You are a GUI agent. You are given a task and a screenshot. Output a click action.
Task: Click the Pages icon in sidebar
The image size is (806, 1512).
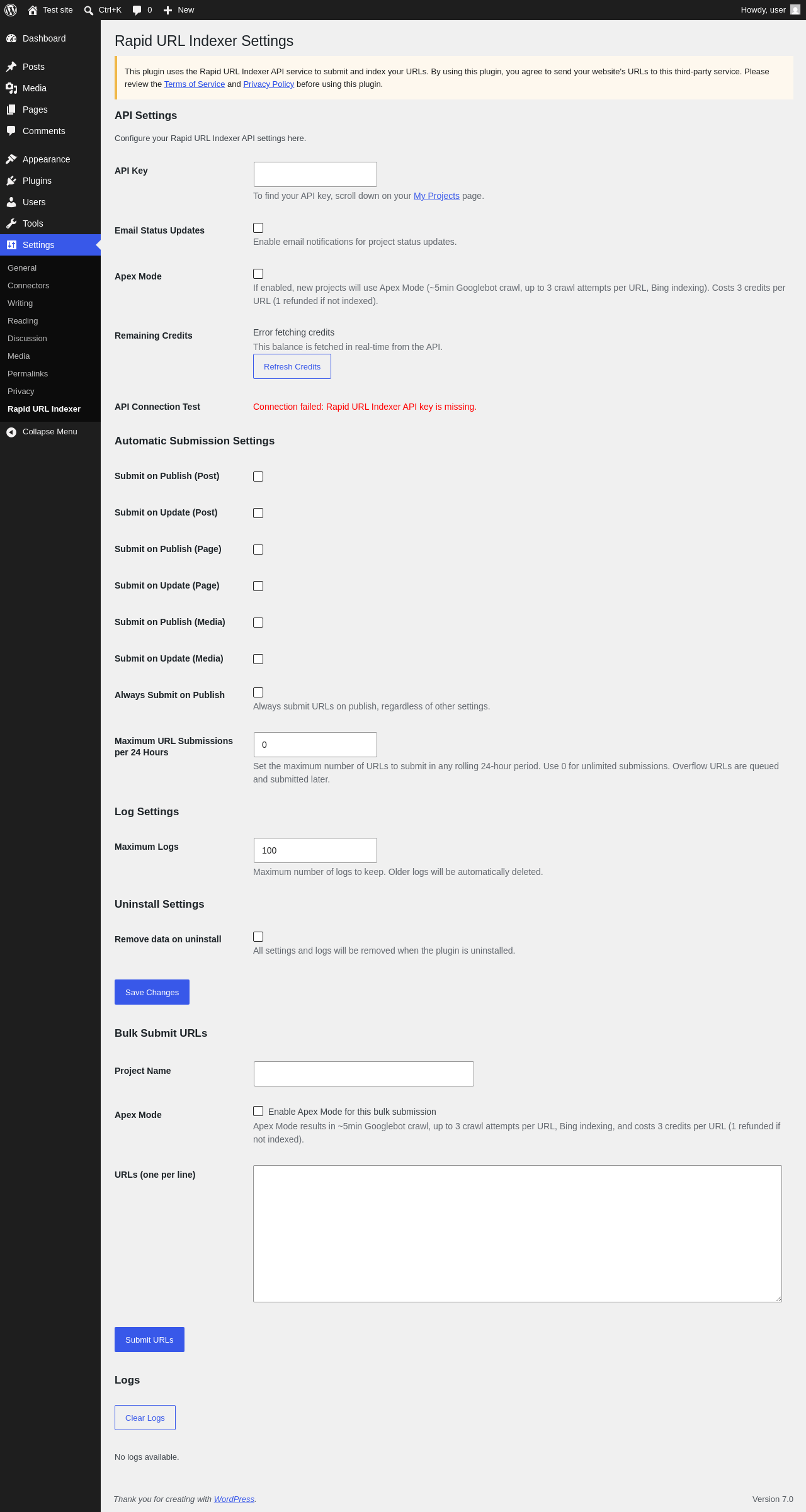click(11, 110)
